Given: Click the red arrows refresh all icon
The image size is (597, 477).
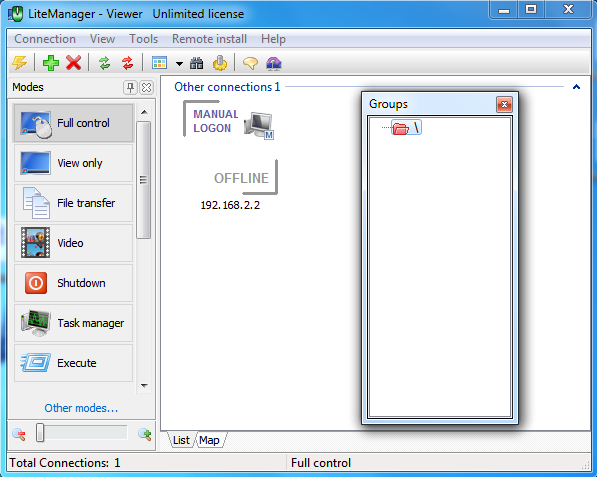Looking at the screenshot, I should [x=128, y=63].
